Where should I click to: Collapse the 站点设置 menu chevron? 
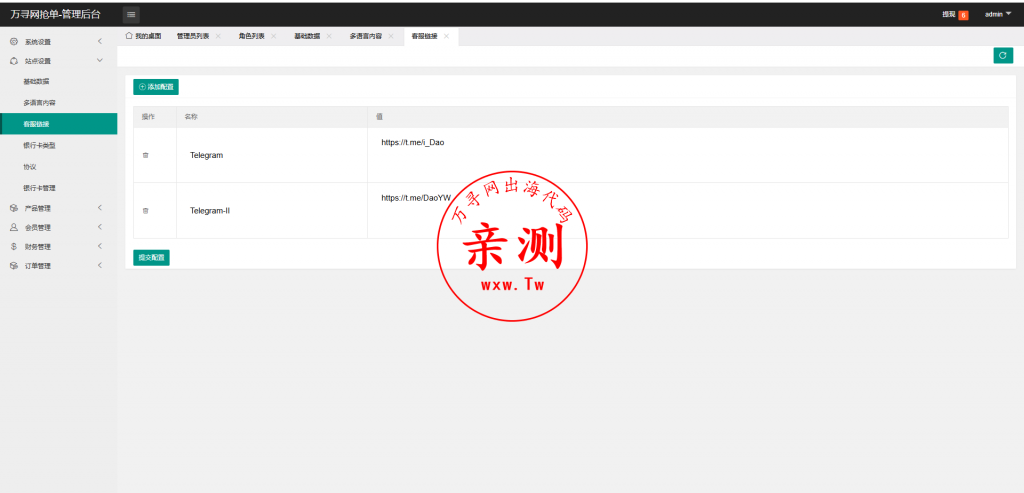(x=99, y=61)
